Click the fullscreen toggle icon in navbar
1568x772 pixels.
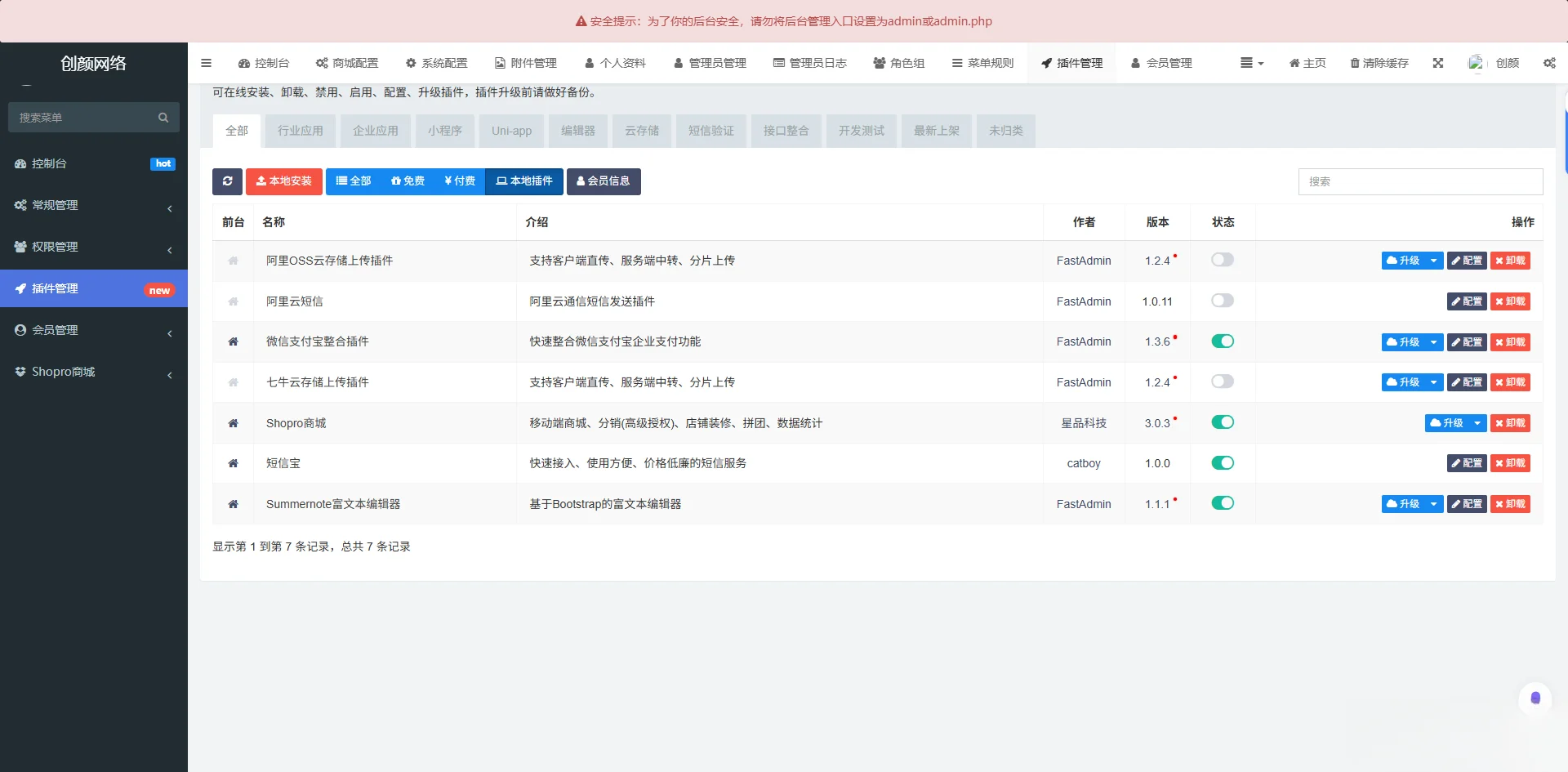(1438, 63)
